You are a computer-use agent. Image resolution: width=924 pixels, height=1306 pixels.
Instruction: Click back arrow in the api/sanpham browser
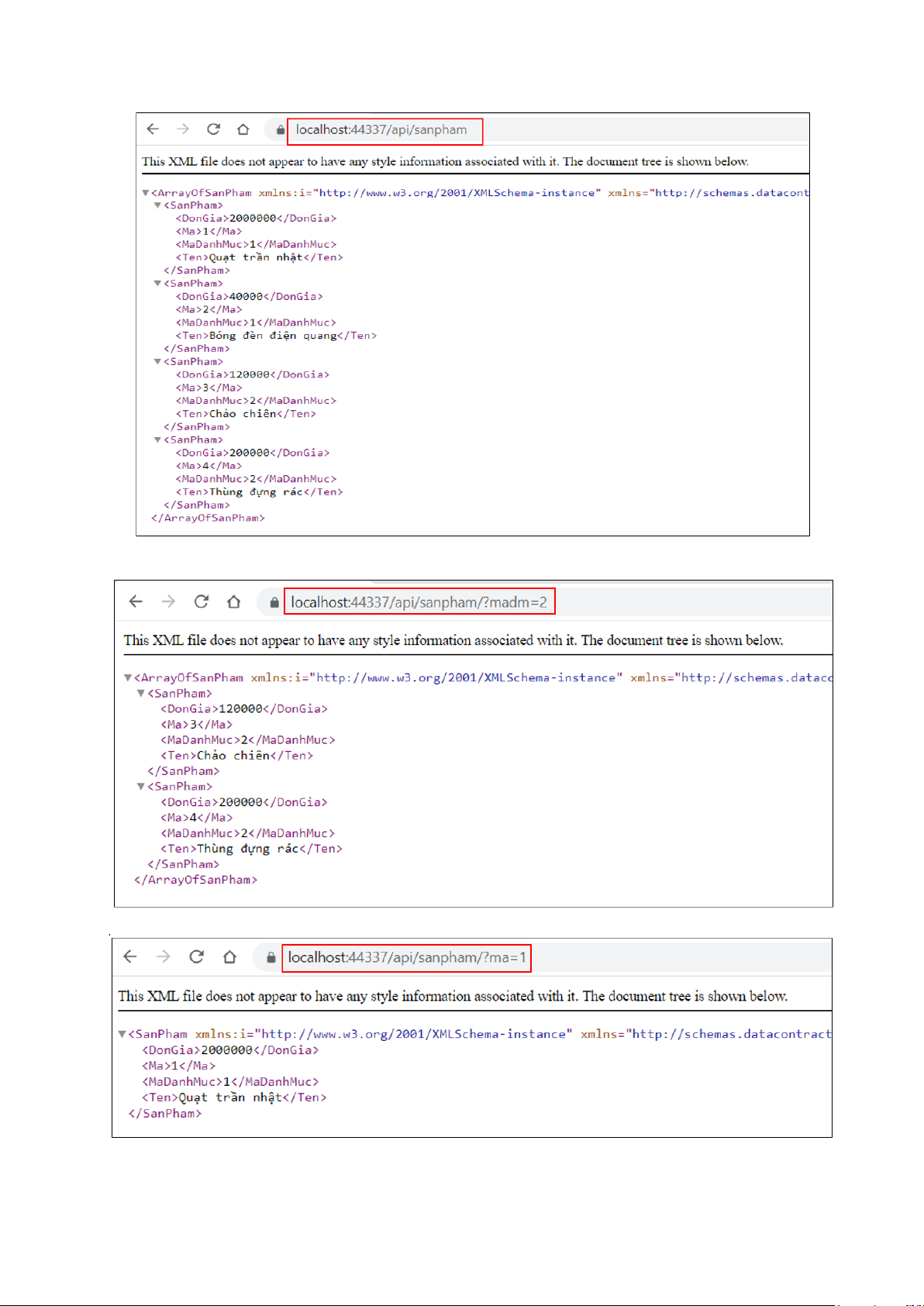click(x=153, y=129)
